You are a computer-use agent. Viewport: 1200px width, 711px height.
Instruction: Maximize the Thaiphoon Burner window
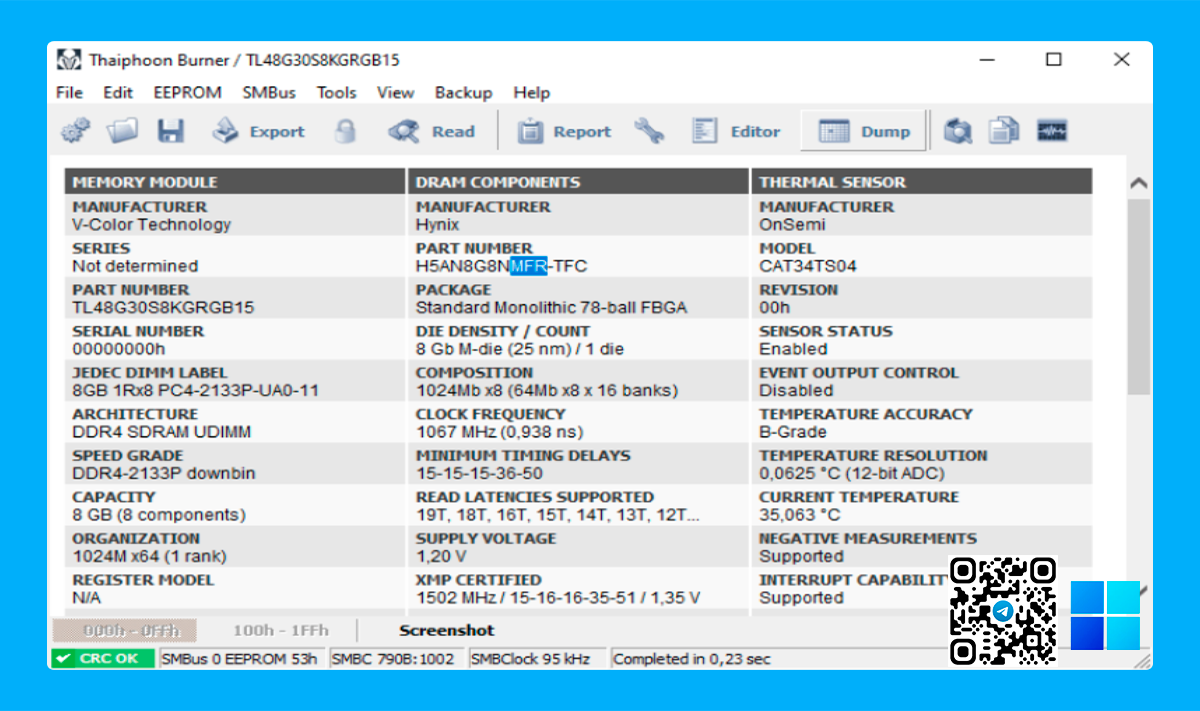pos(1053,60)
